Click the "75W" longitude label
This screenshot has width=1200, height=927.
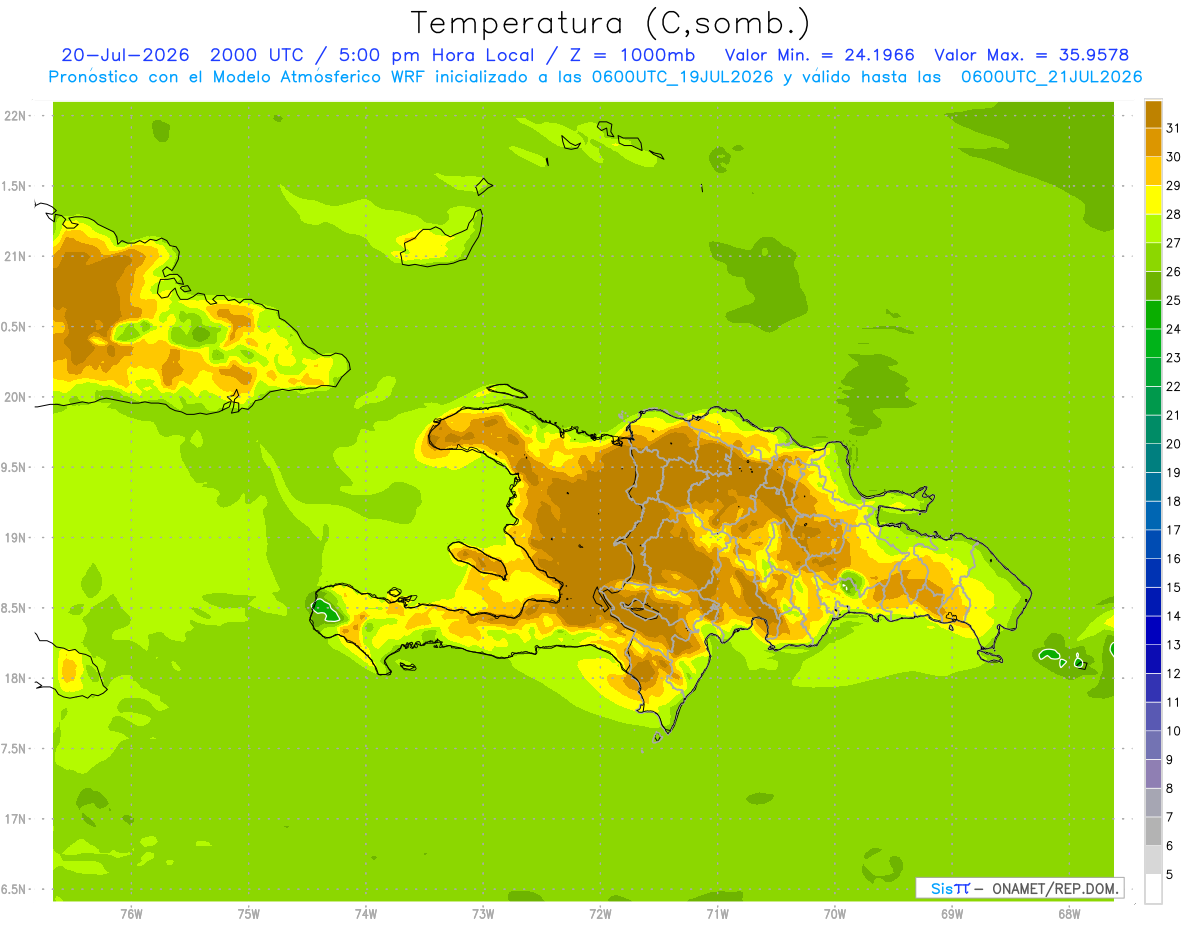point(249,914)
